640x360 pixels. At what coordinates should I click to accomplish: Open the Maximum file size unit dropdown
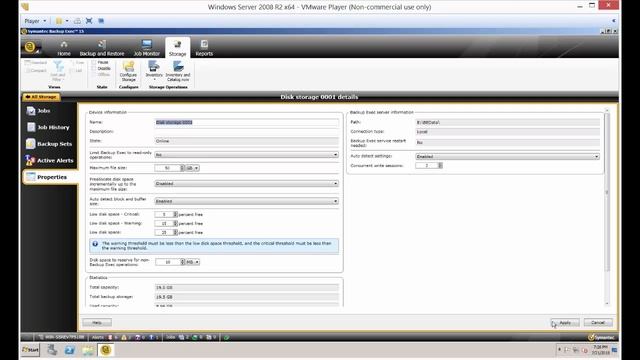click(193, 168)
